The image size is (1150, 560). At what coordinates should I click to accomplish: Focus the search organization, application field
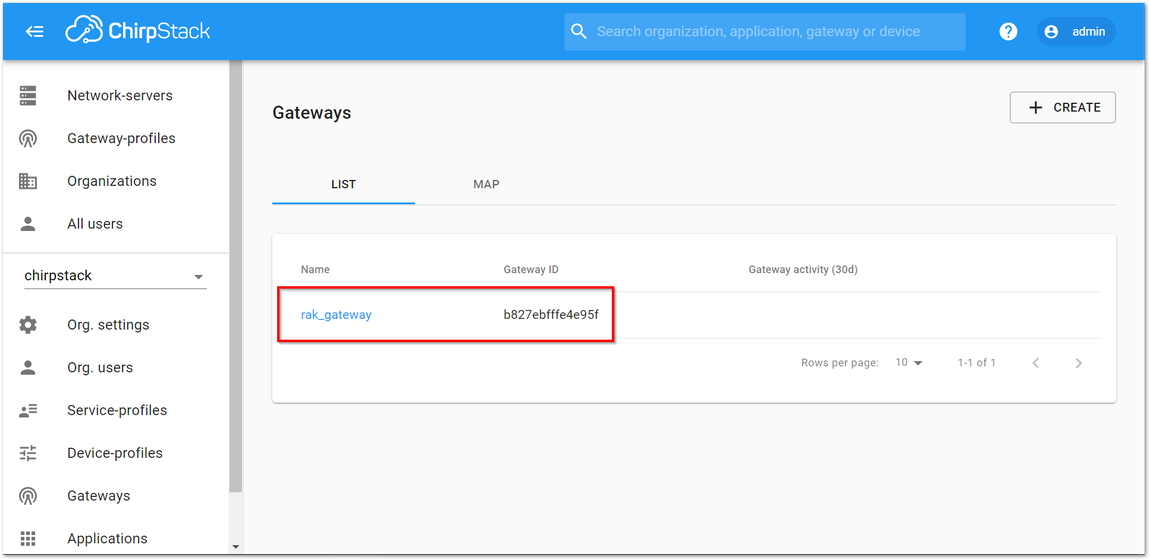(765, 32)
